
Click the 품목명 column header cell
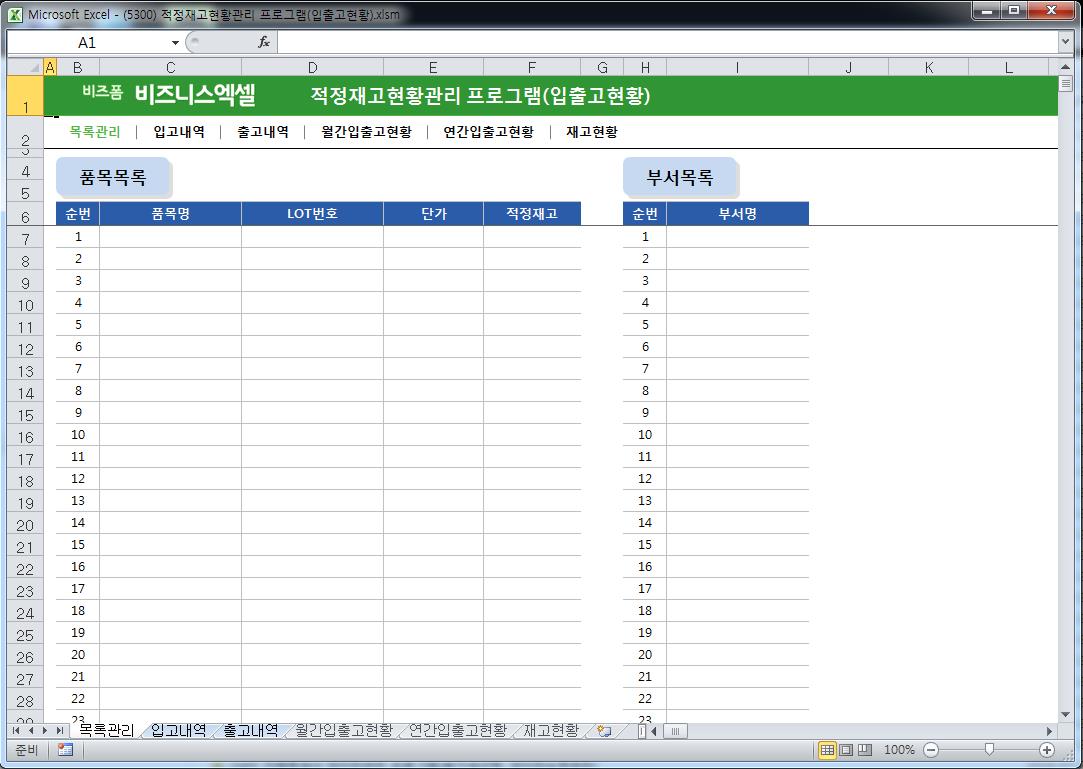(x=171, y=213)
